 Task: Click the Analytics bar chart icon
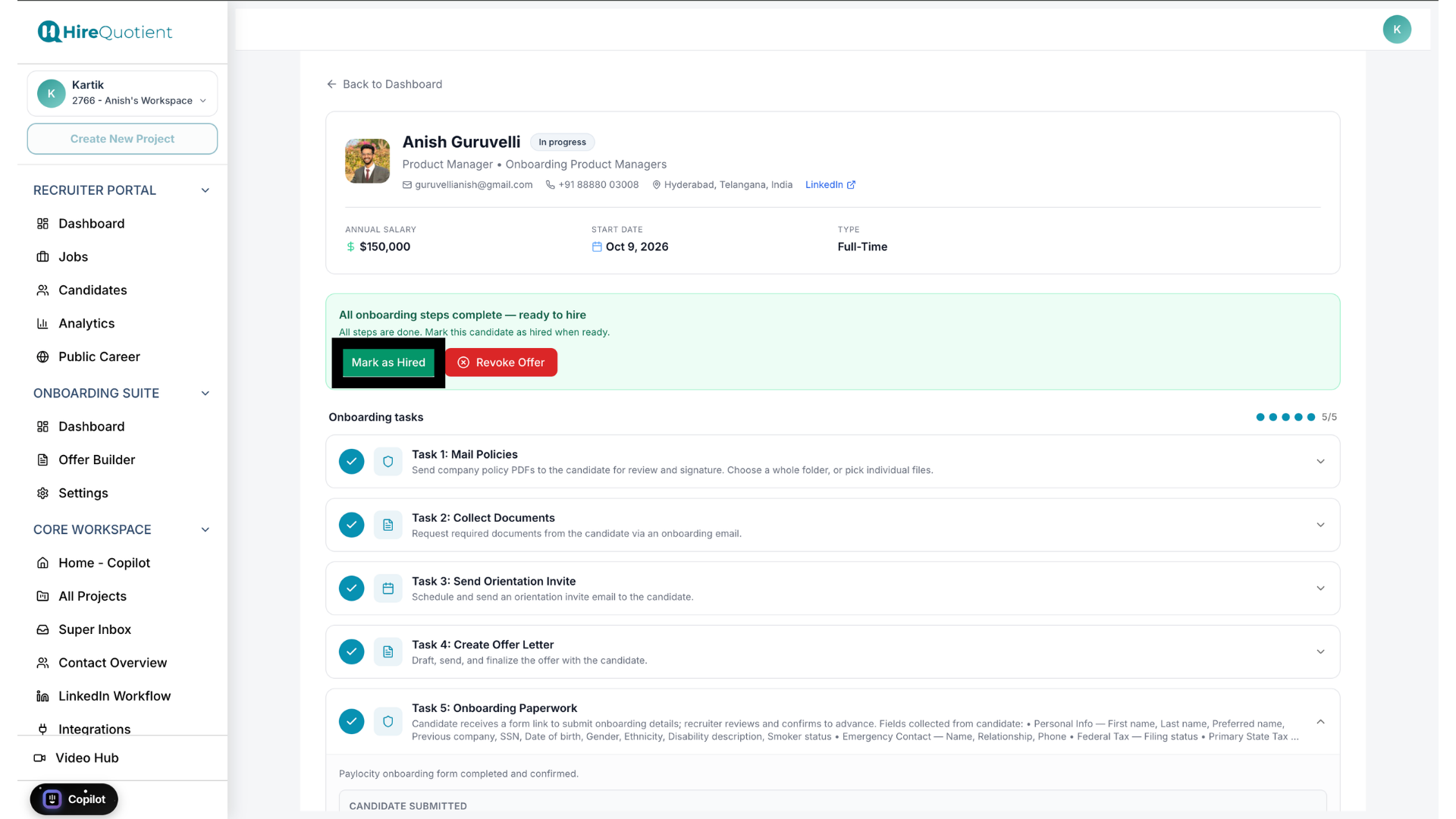(x=42, y=324)
